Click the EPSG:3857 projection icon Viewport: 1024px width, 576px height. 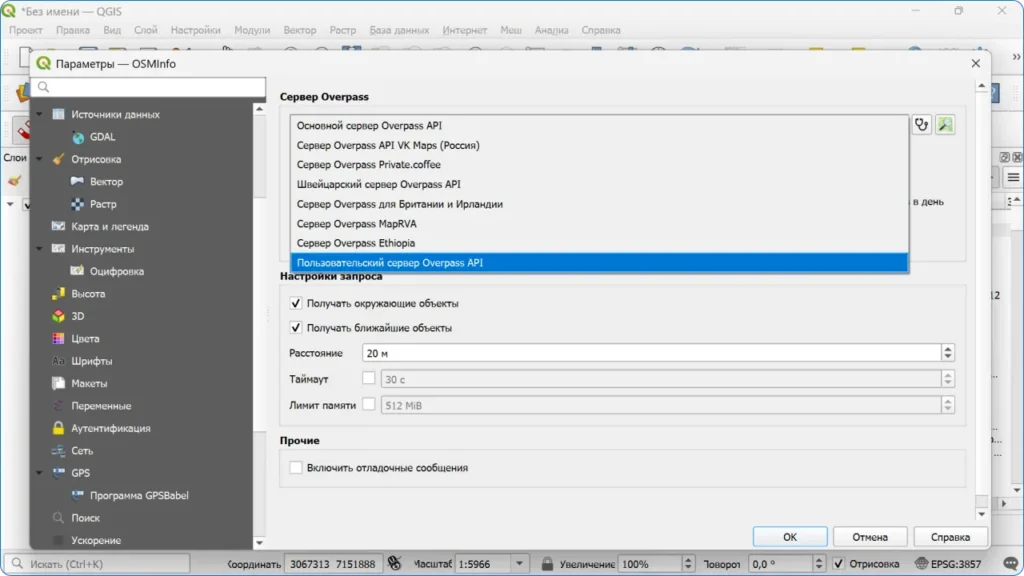click(921, 564)
